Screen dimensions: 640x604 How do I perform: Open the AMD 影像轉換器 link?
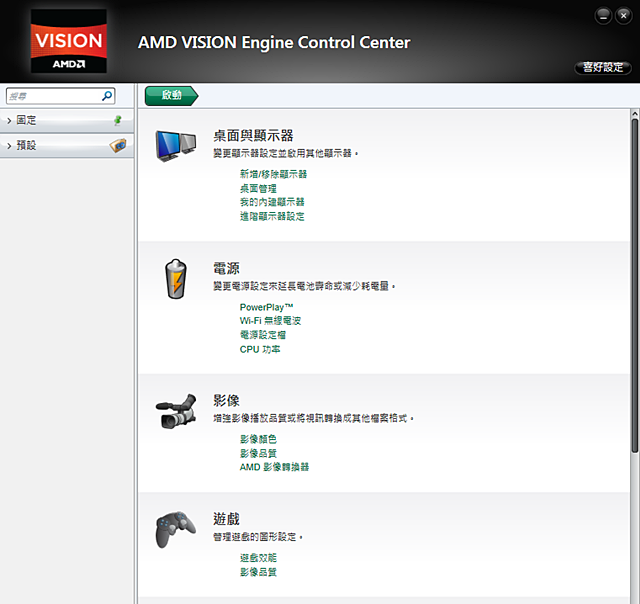coord(274,467)
